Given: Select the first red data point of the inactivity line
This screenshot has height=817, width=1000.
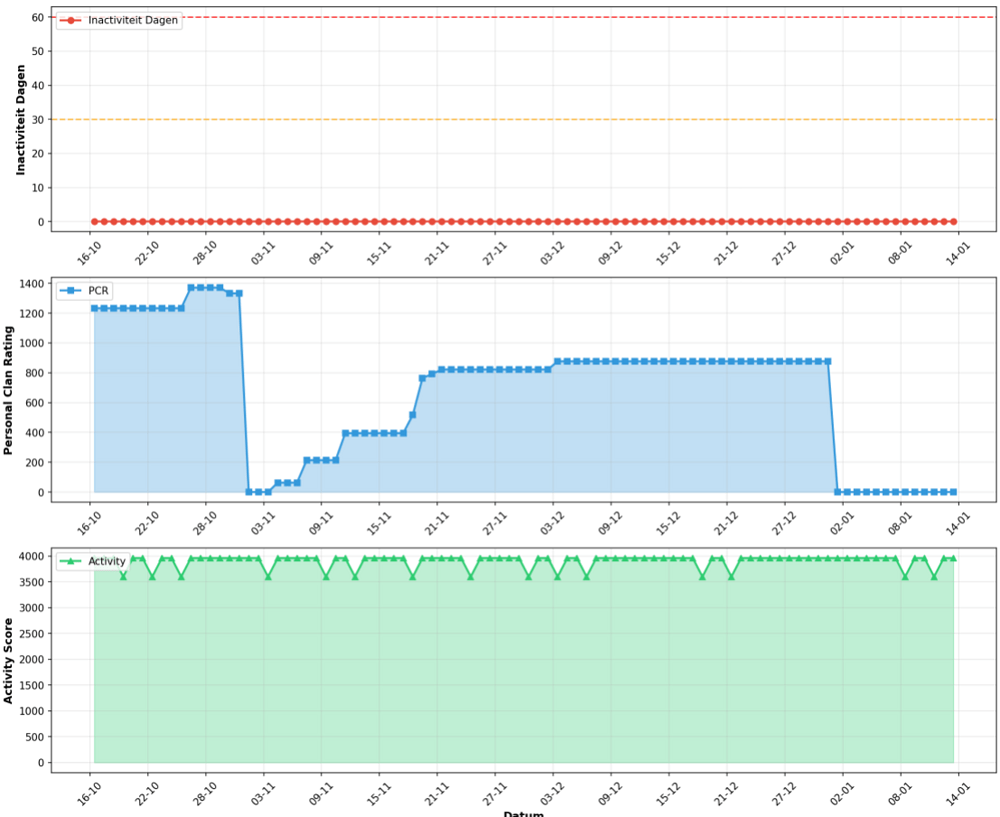Looking at the screenshot, I should tap(94, 221).
